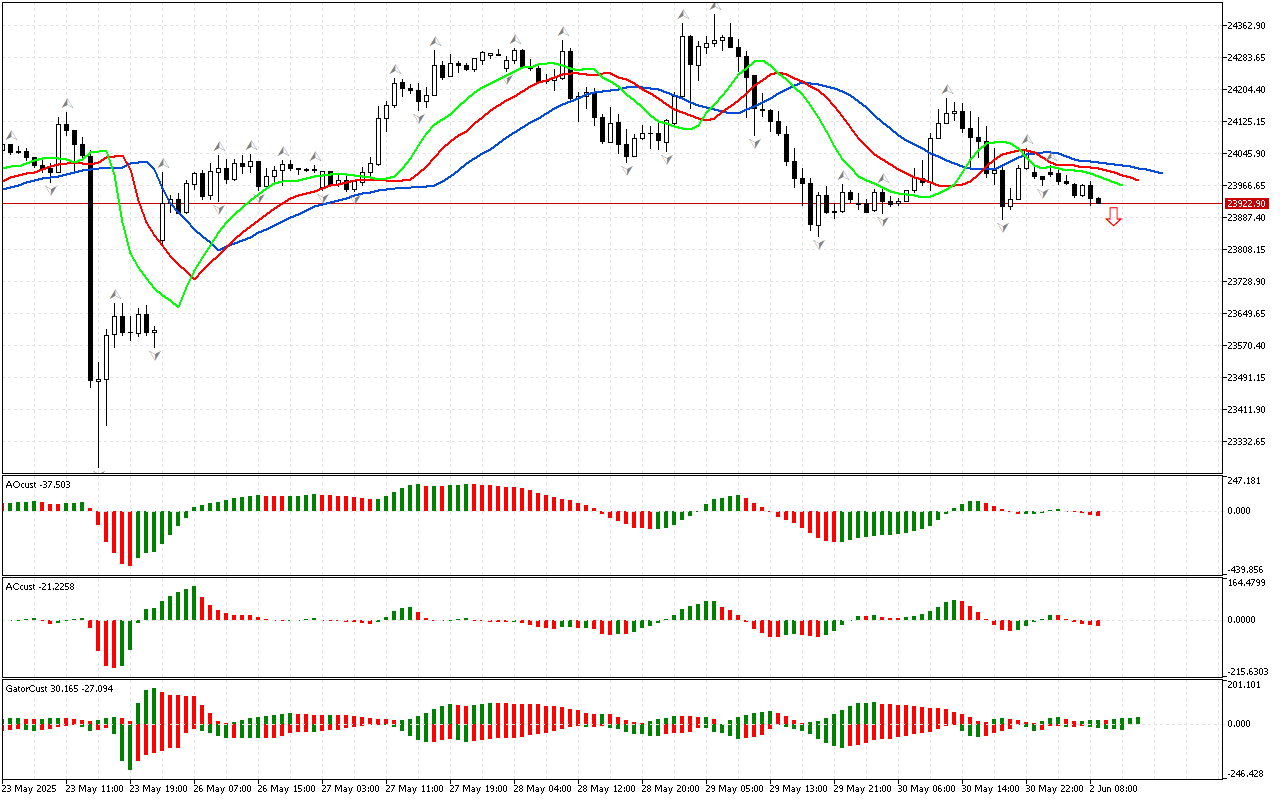
Task: Select the fractal arrow above the highest candle
Action: click(715, 6)
